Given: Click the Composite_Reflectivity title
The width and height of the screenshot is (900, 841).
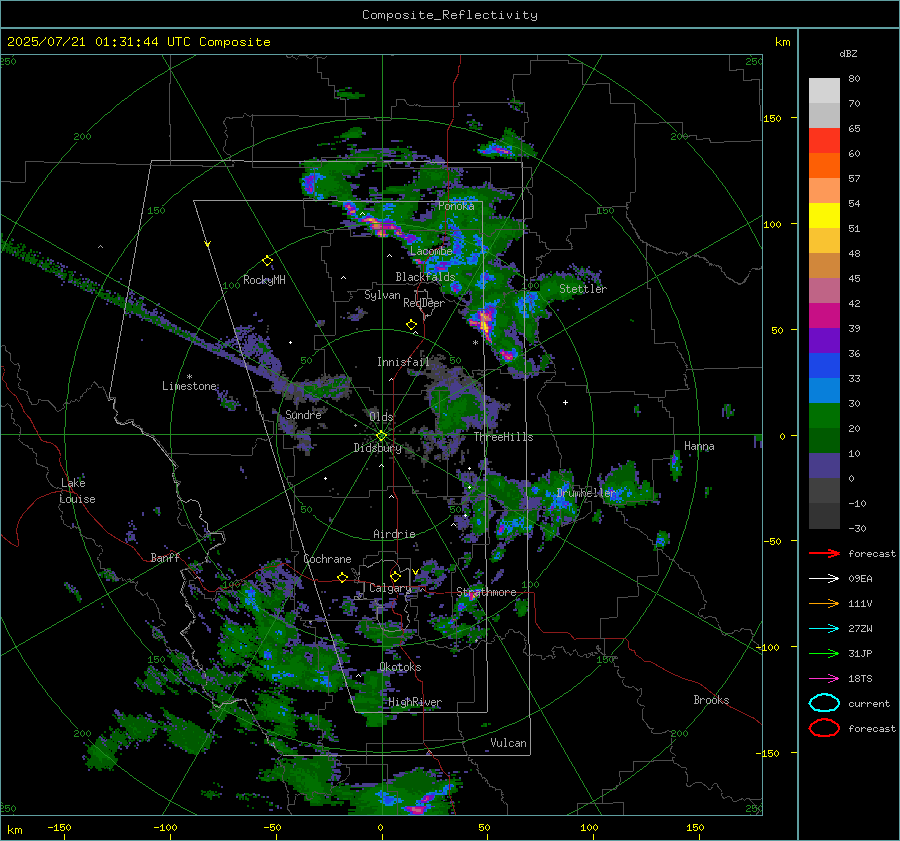Looking at the screenshot, I should (x=450, y=15).
